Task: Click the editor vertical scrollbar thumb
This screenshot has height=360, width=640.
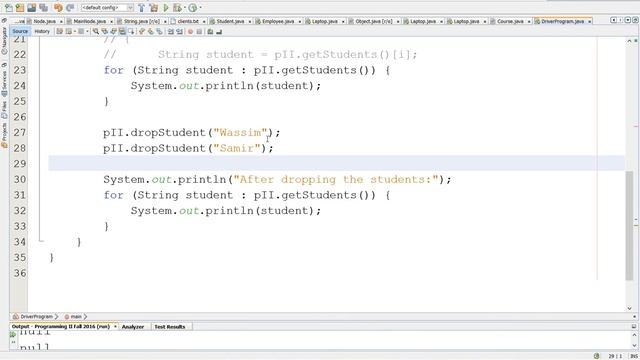Action: [x=629, y=226]
